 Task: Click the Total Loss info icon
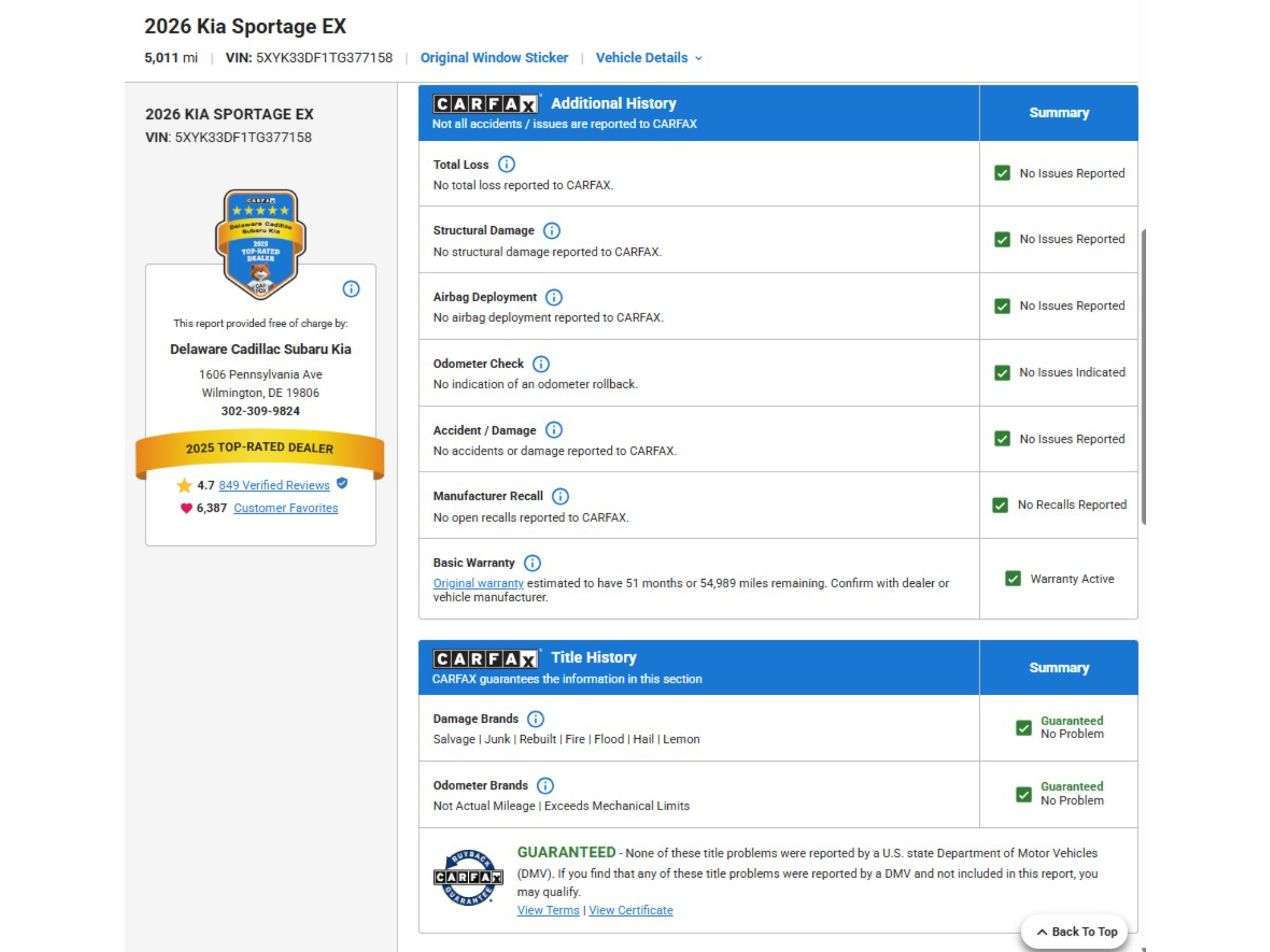pyautogui.click(x=507, y=164)
